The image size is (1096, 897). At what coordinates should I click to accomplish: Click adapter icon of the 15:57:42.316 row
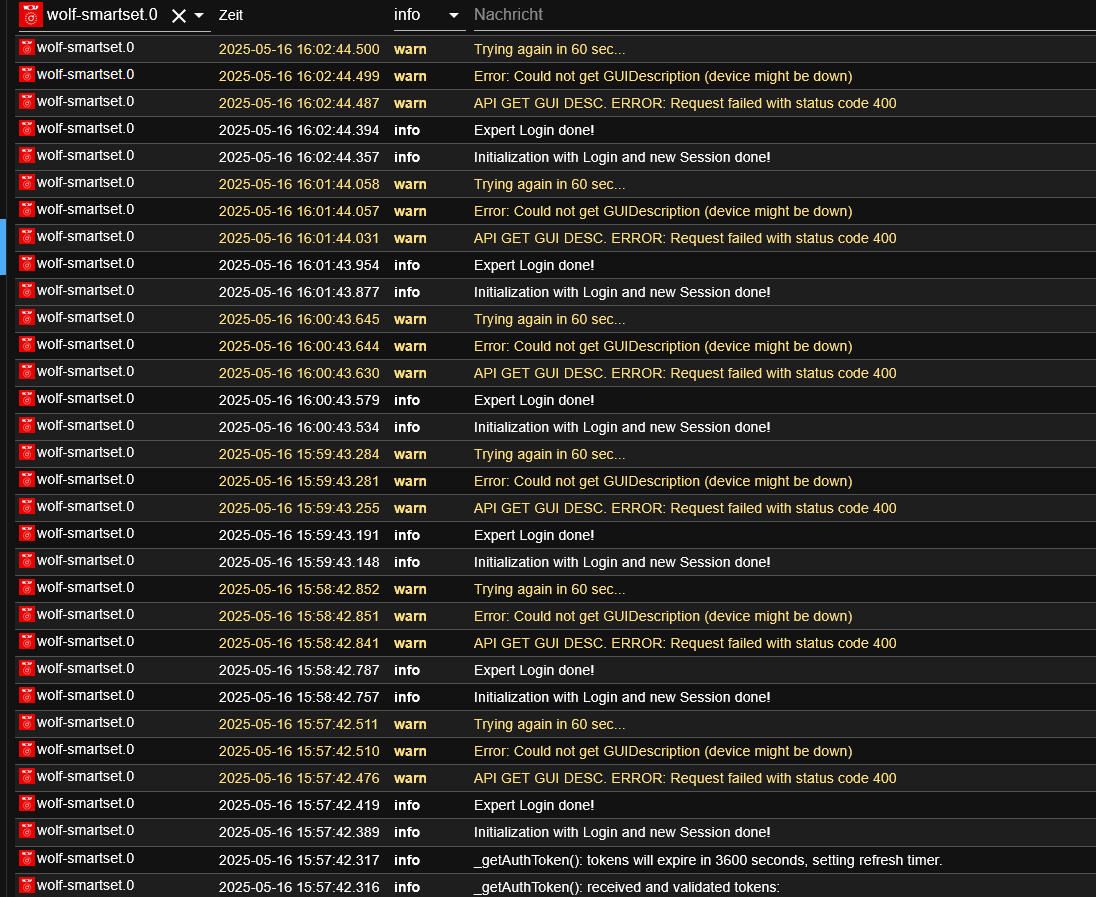click(x=27, y=886)
